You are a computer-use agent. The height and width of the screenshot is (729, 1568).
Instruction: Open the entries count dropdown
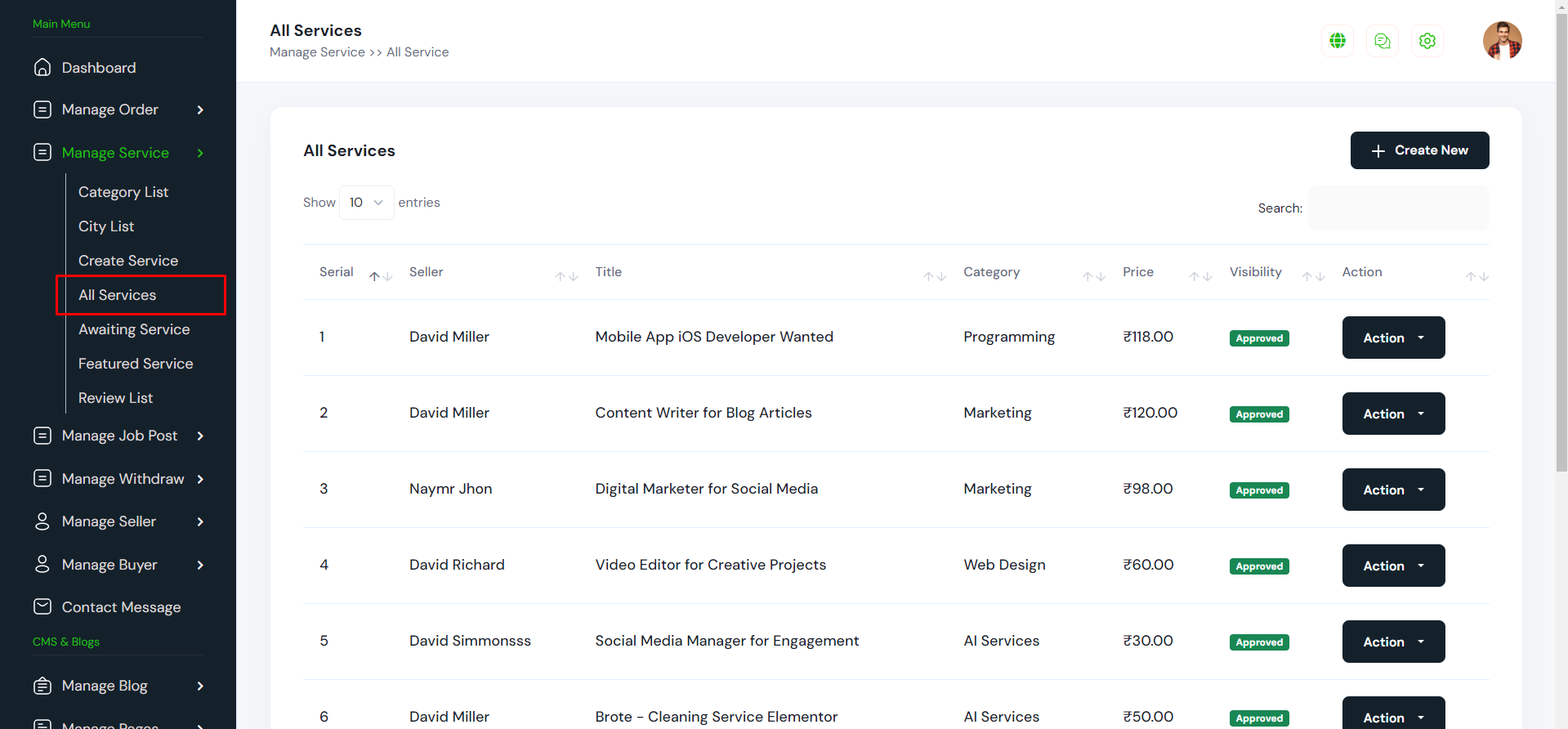[366, 203]
